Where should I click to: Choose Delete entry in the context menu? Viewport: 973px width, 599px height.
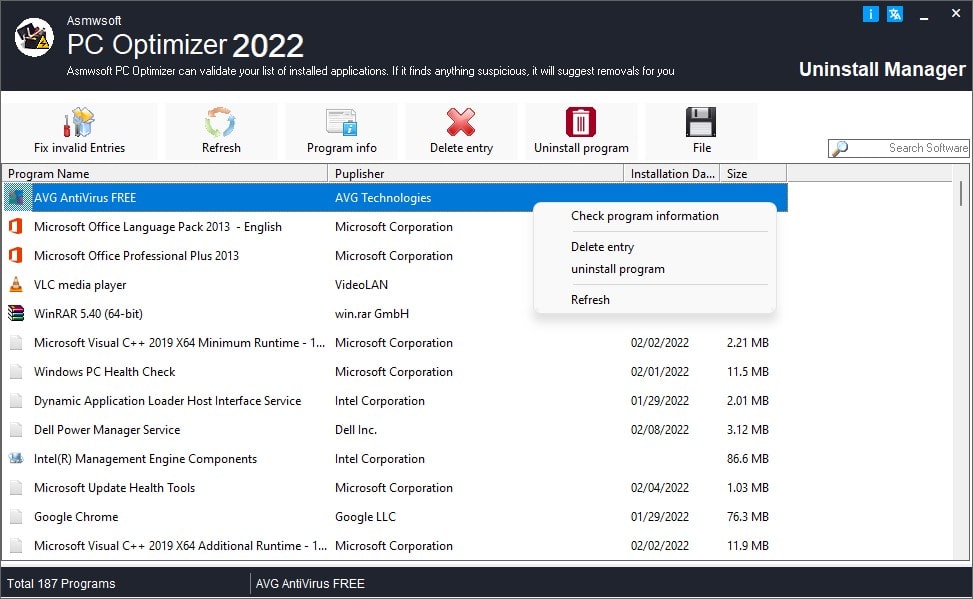click(x=603, y=247)
